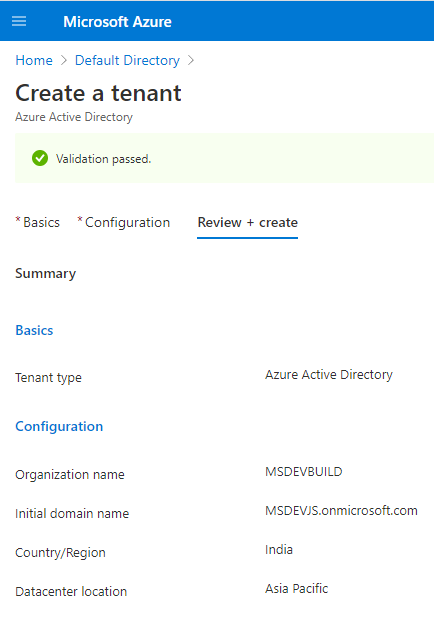Click the blue Configuration section heading
434x619 pixels.
59,426
